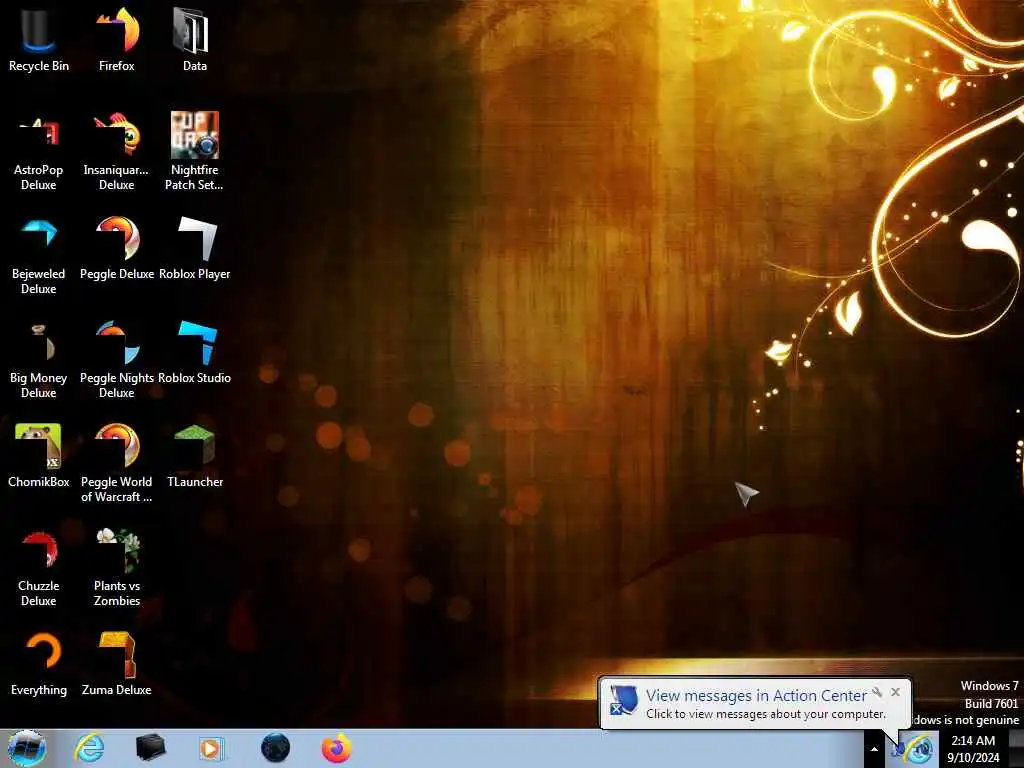
Task: Select the Peggle Nights Deluxe shortcut
Action: 117,360
